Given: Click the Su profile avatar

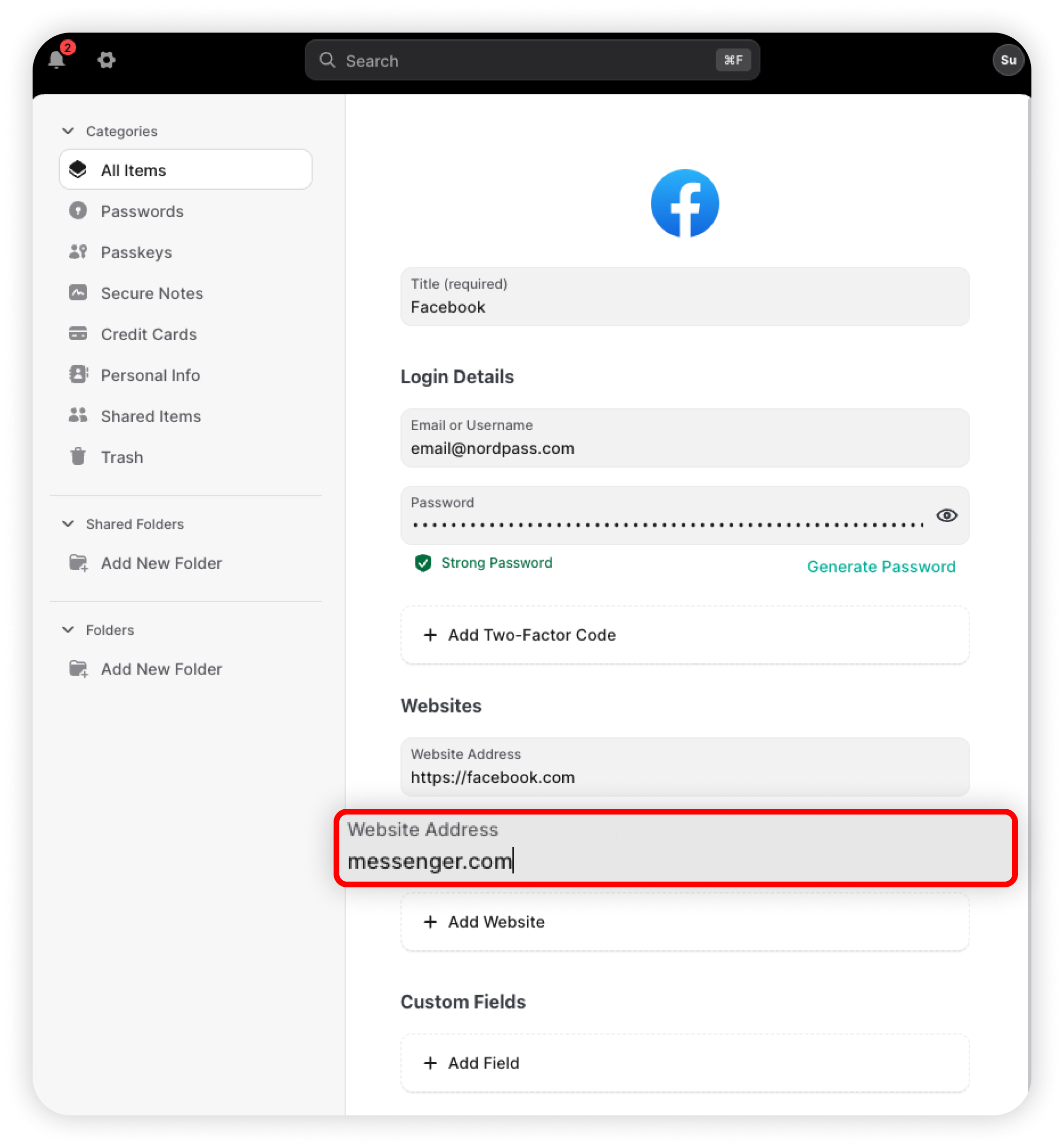Looking at the screenshot, I should 1007,60.
